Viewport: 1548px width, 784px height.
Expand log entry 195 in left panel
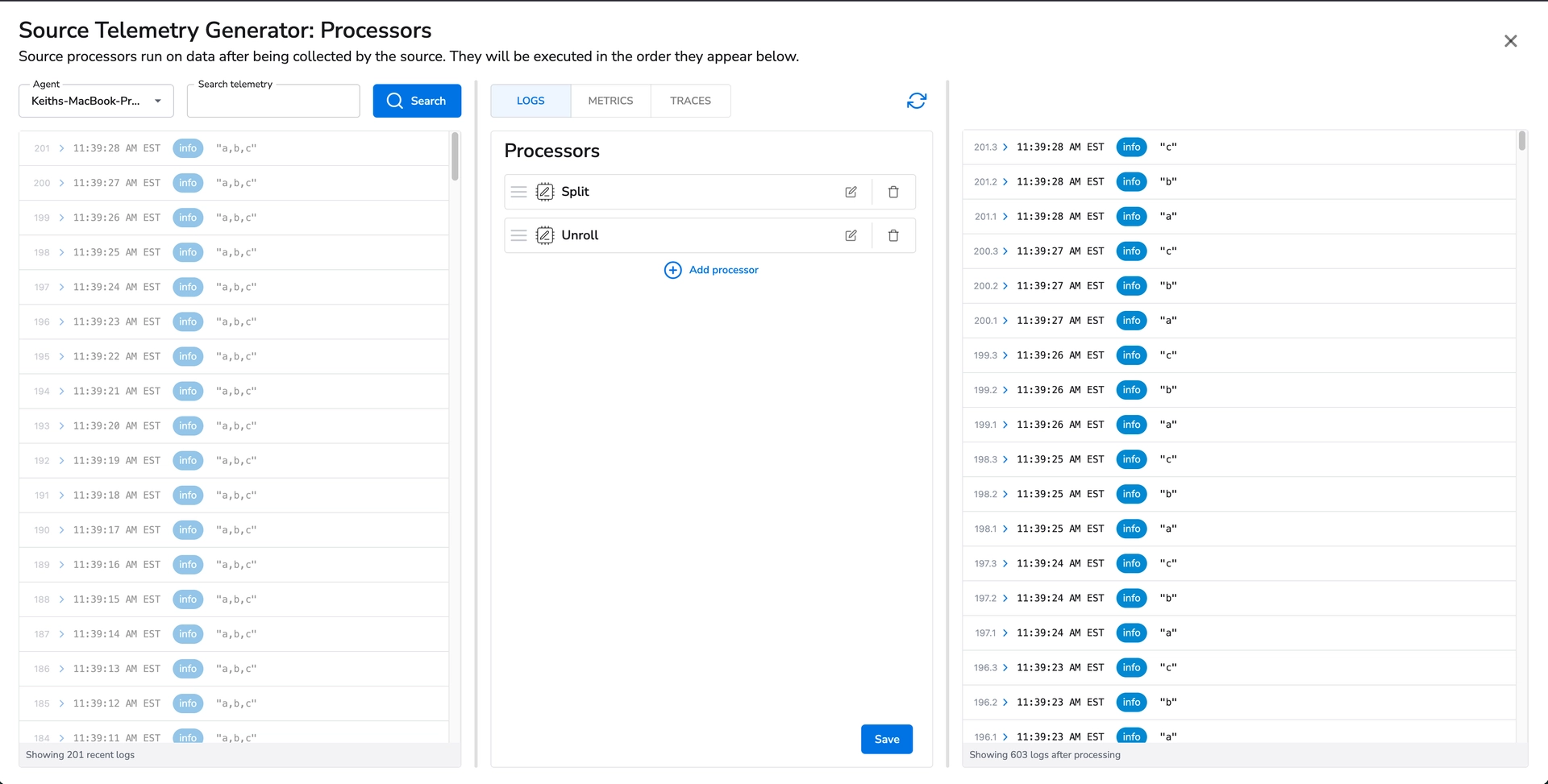[61, 356]
